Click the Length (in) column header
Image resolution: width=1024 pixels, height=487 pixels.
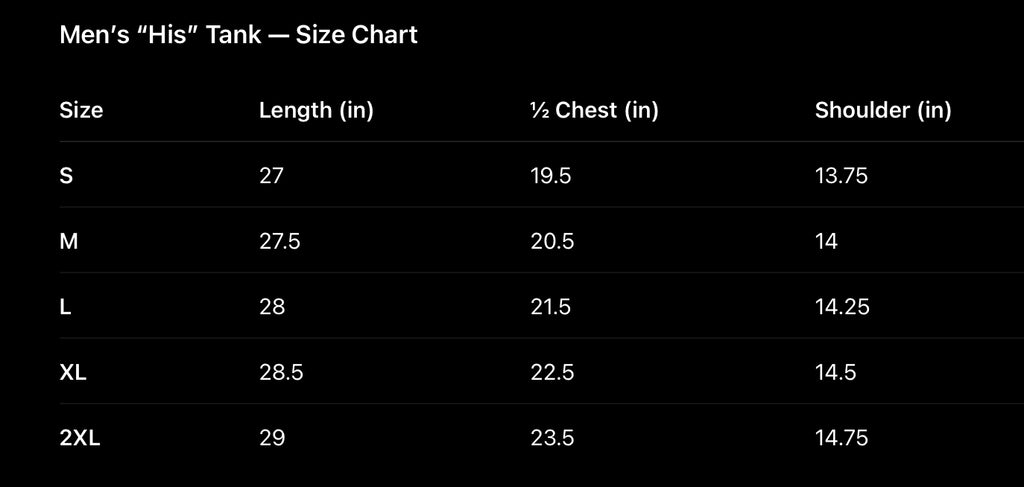pos(316,110)
